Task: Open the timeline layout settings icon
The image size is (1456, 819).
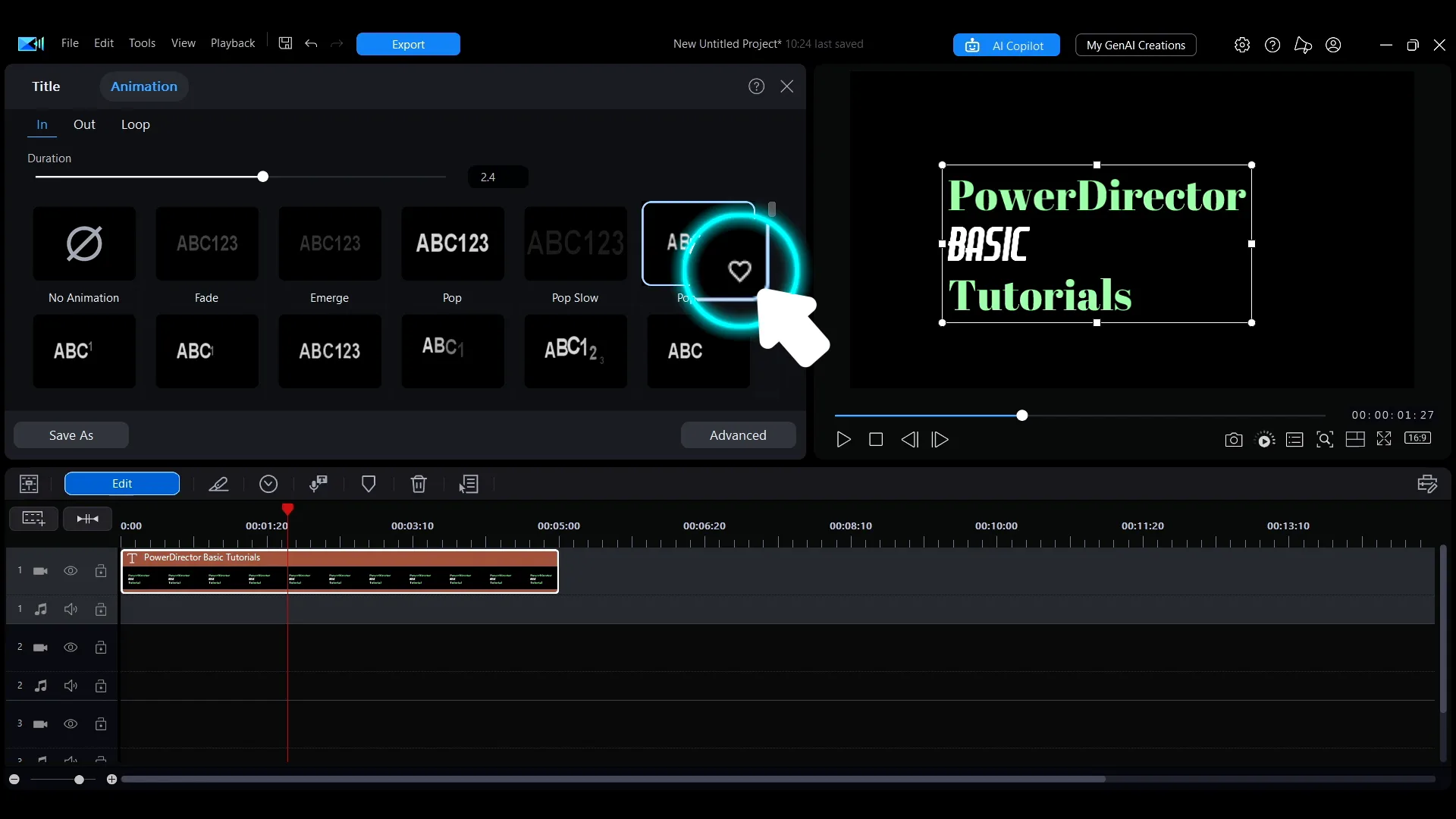Action: tap(1427, 484)
